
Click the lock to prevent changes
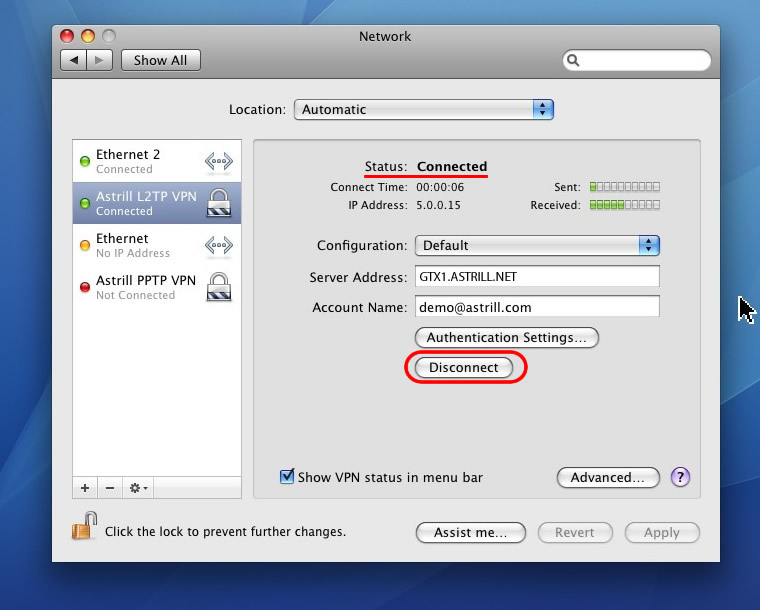click(x=84, y=526)
